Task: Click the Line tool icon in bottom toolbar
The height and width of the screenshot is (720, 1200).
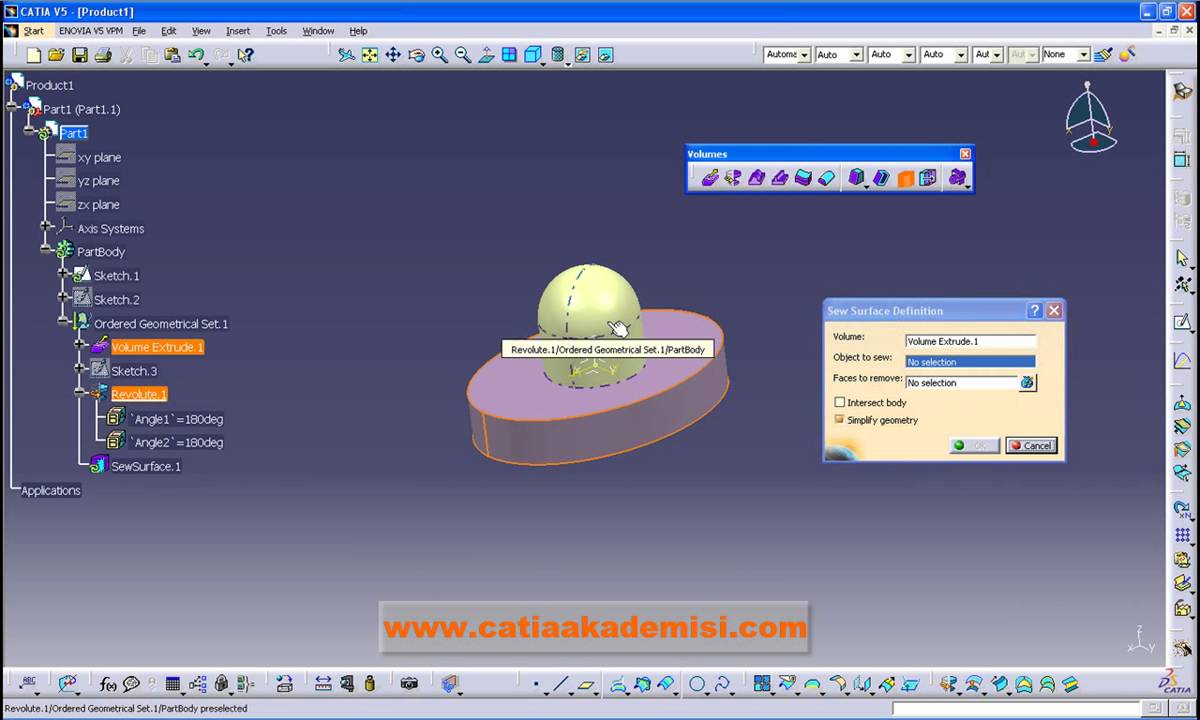Action: tap(560, 684)
